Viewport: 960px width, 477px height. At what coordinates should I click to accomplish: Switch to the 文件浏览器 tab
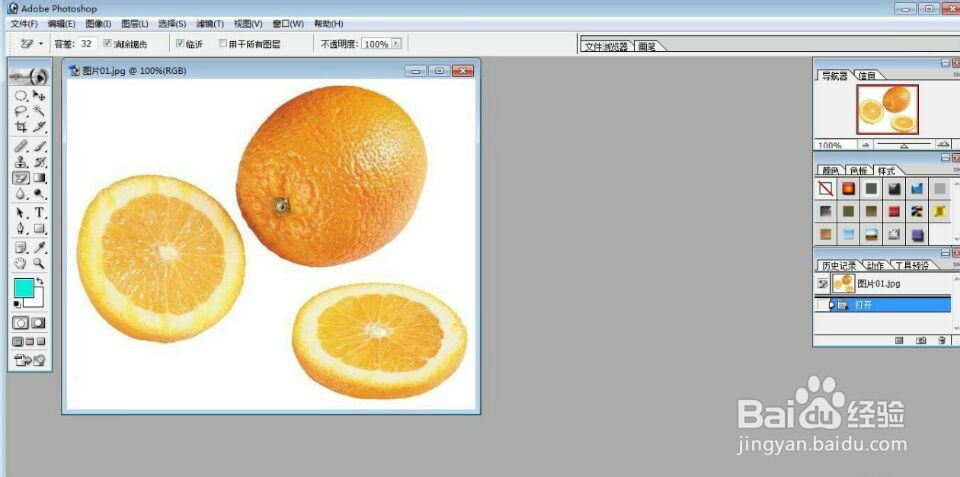(x=606, y=47)
